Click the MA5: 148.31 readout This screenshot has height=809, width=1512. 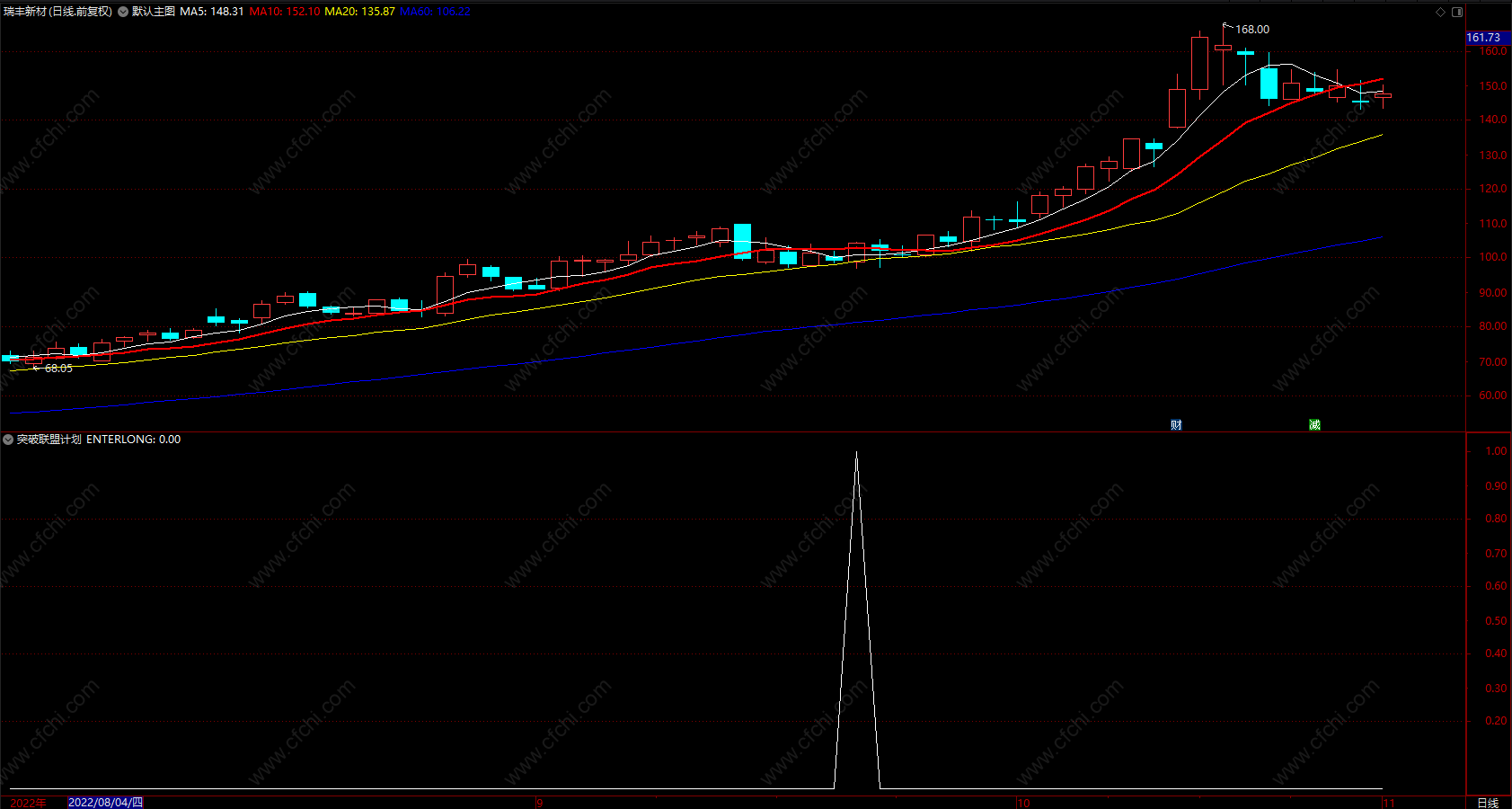212,12
